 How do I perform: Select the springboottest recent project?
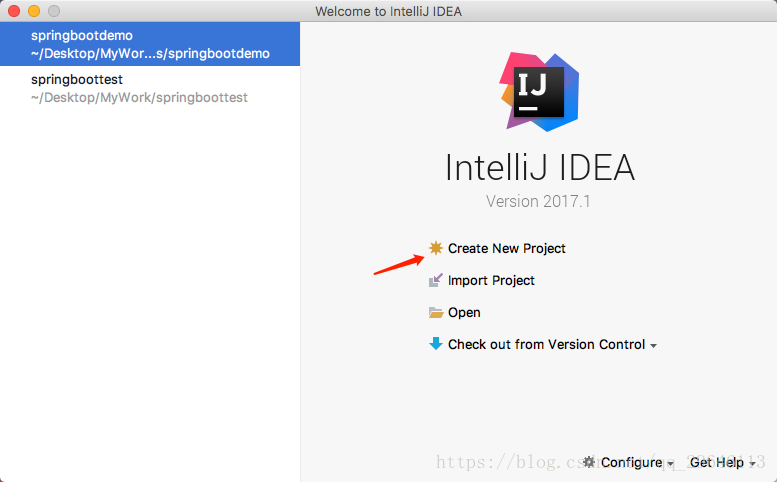[150, 88]
